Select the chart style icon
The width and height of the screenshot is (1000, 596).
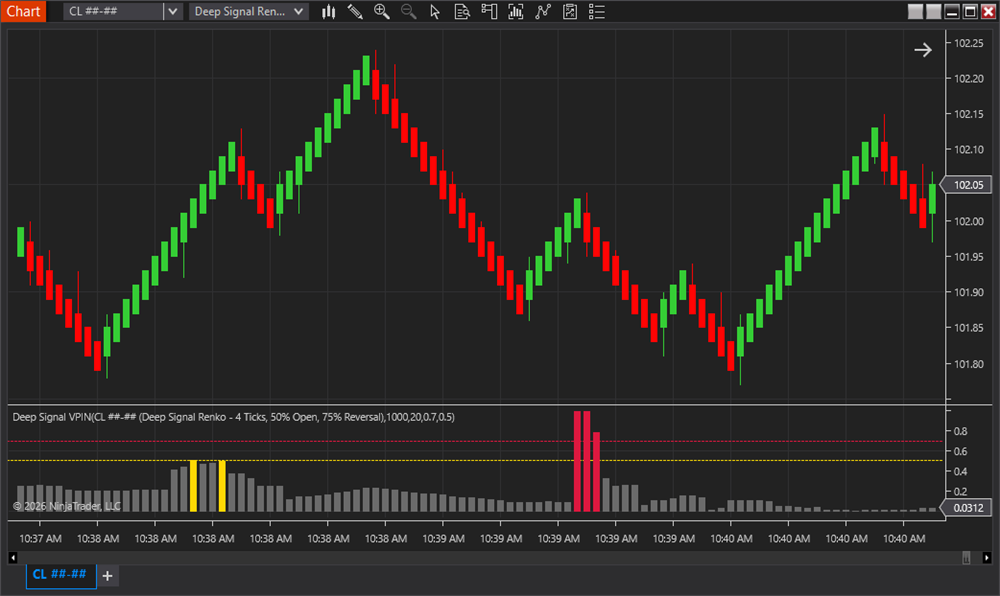click(328, 11)
